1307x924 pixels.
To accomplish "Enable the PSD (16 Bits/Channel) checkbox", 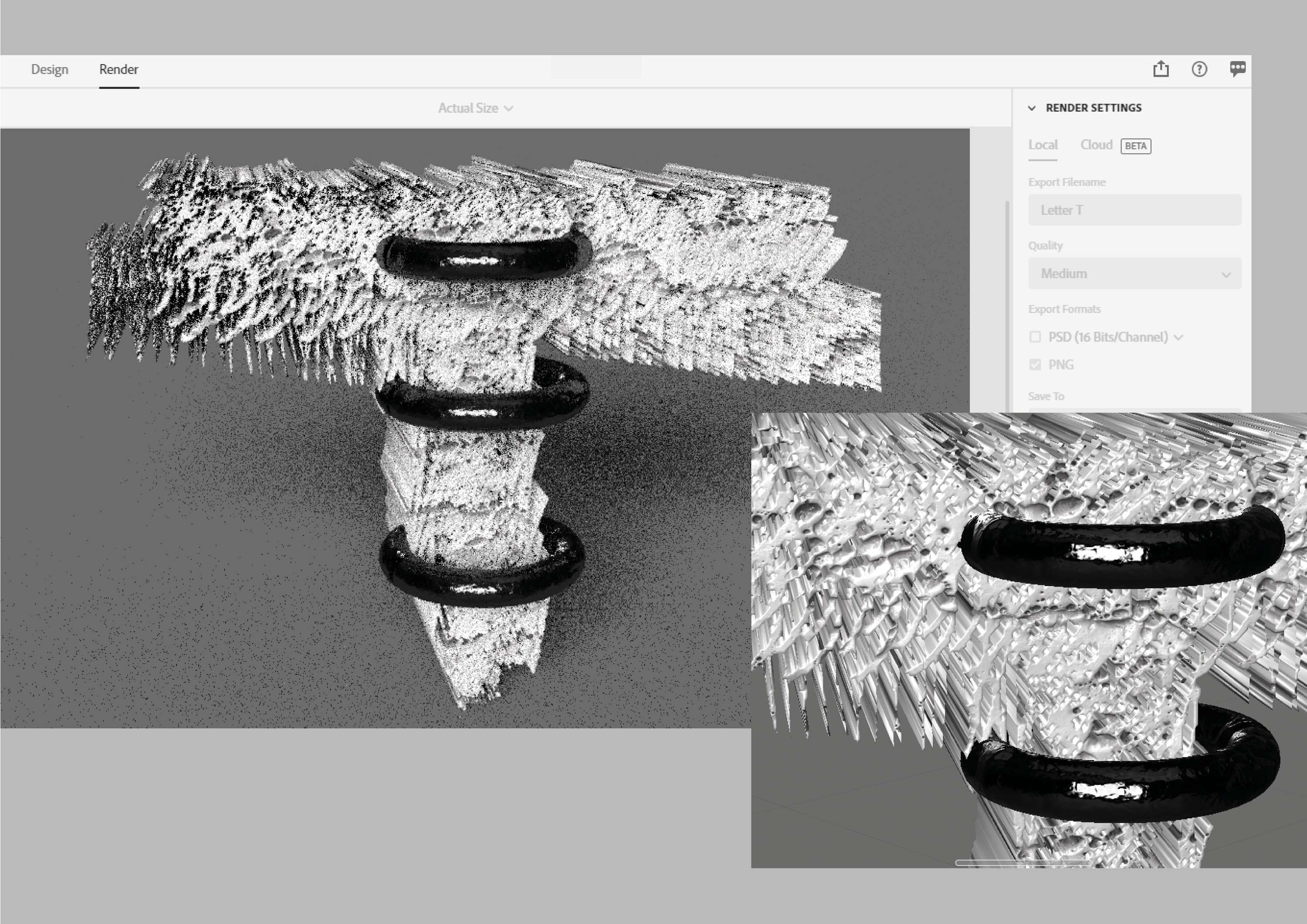I will (x=1036, y=337).
